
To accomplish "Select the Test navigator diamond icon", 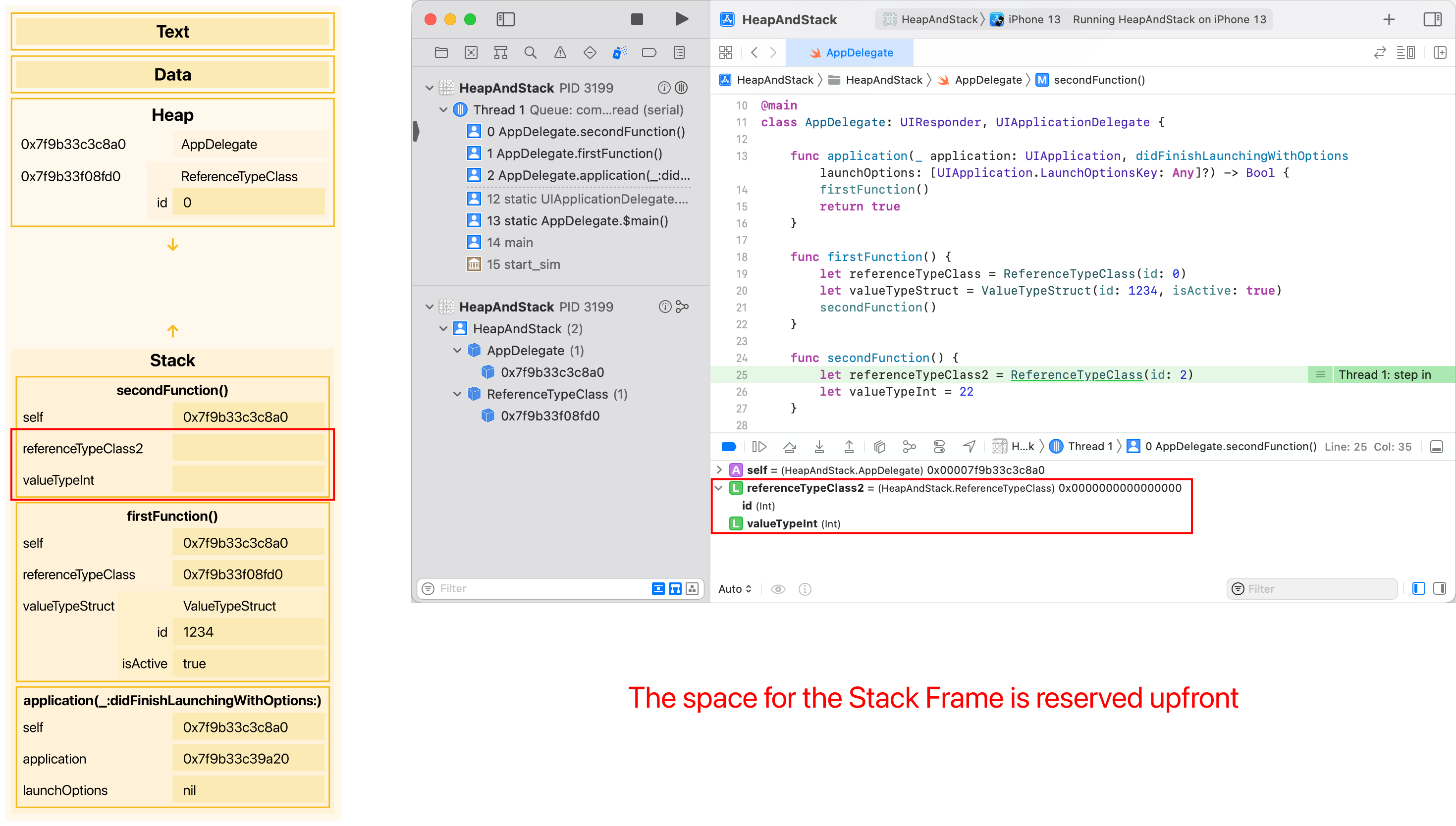I will [590, 52].
